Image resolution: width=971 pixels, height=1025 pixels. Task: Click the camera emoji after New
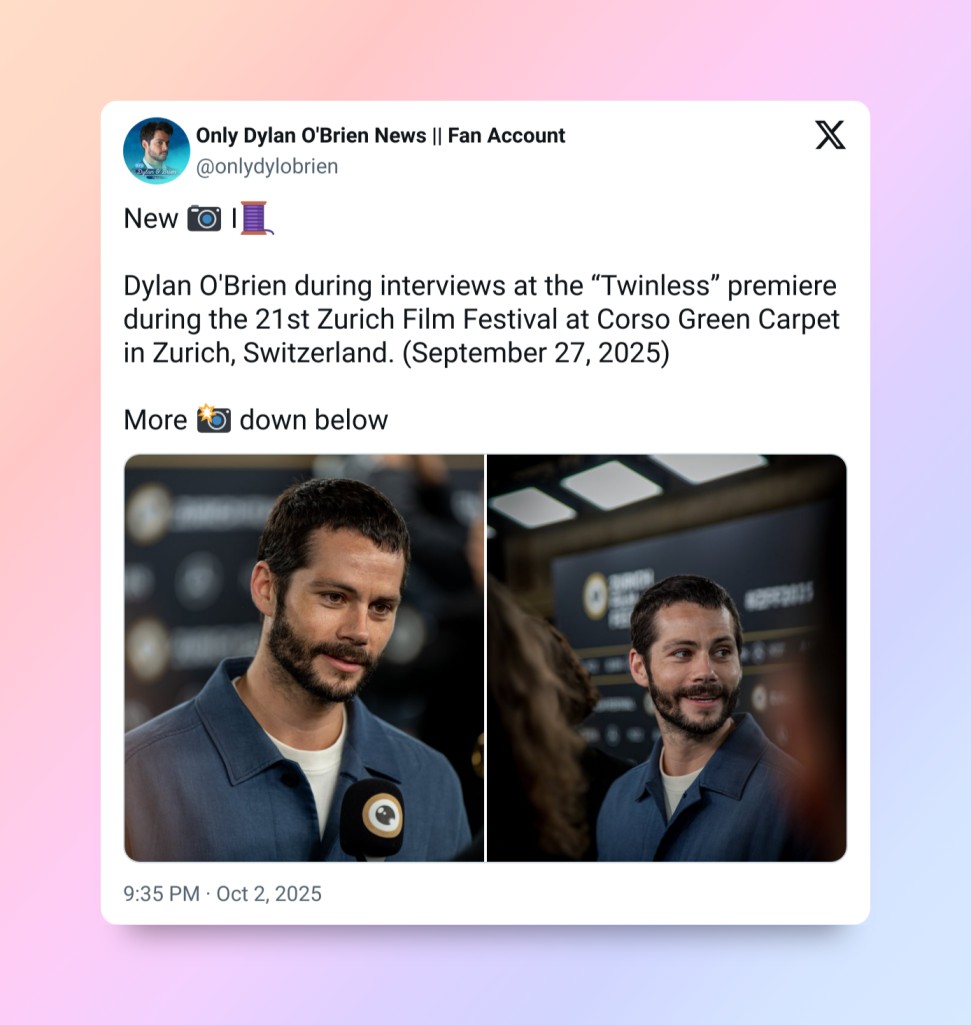tap(204, 218)
